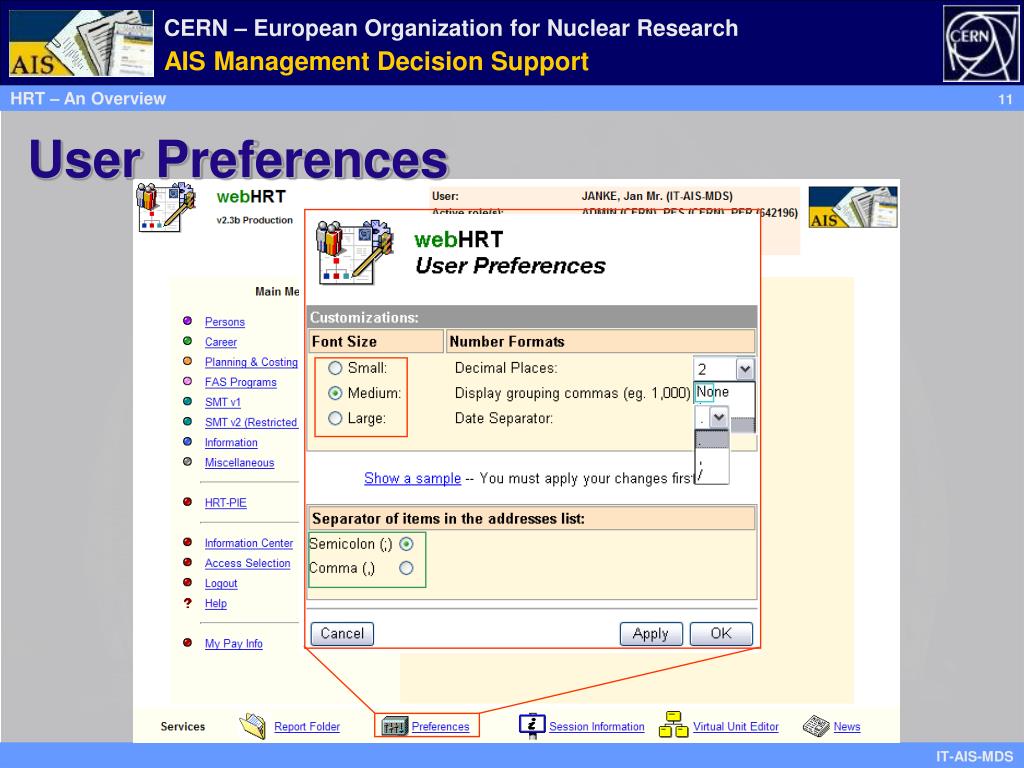Choose Semicolon as address list separator
This screenshot has height=768, width=1024.
tap(406, 544)
